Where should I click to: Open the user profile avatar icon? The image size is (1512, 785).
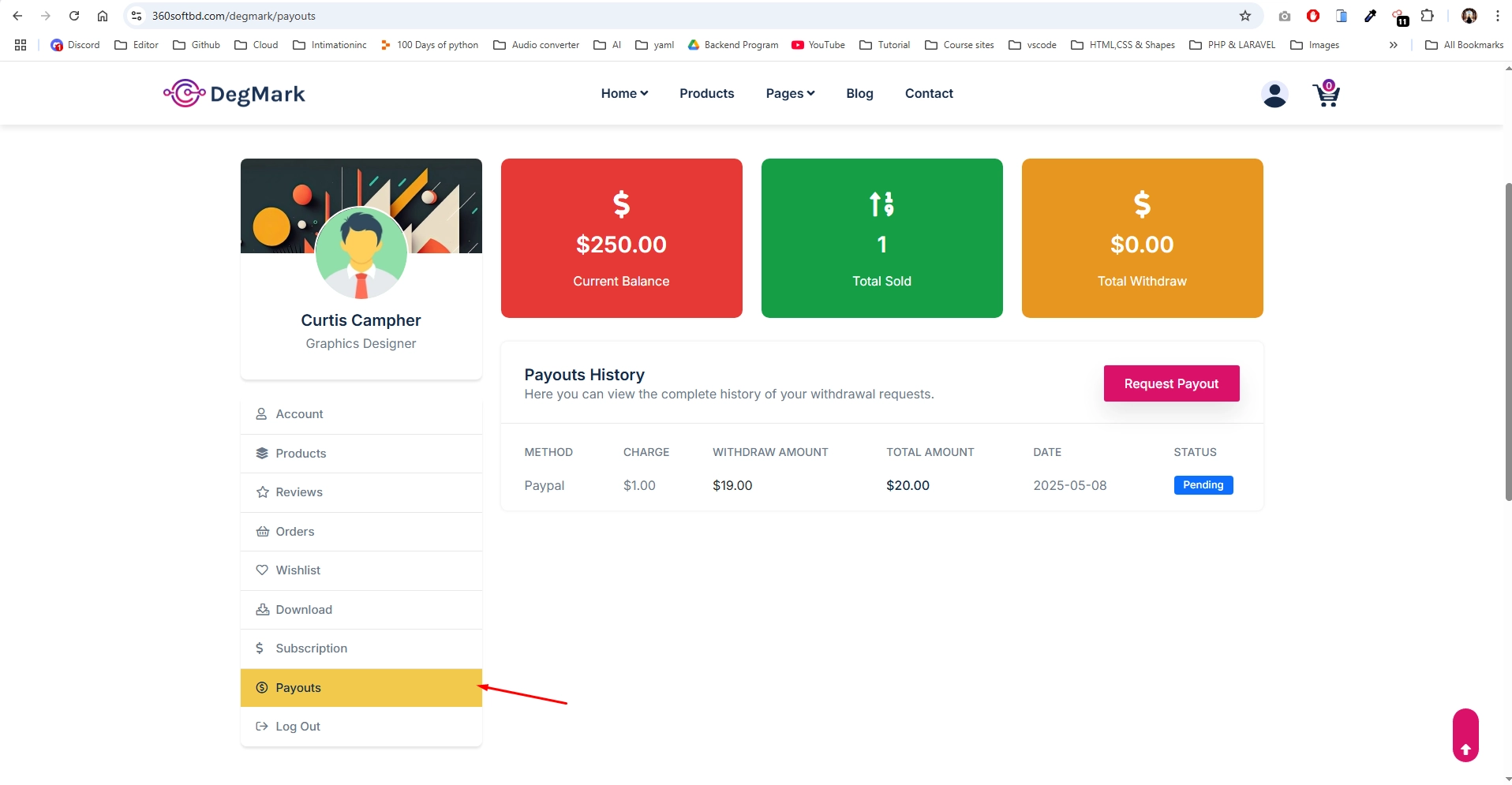tap(1274, 95)
